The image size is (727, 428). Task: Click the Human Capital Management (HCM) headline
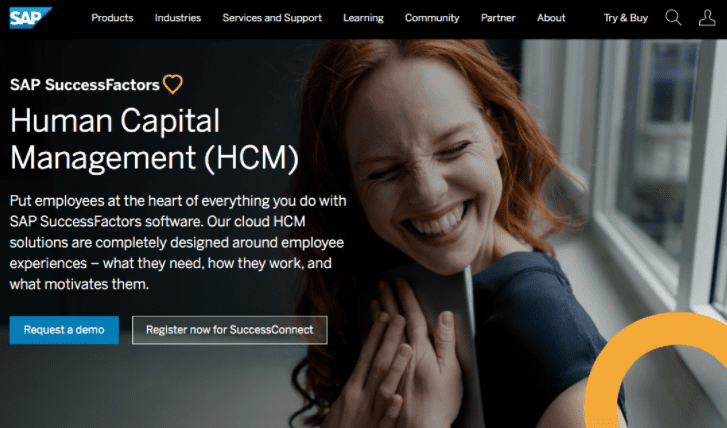(x=154, y=139)
